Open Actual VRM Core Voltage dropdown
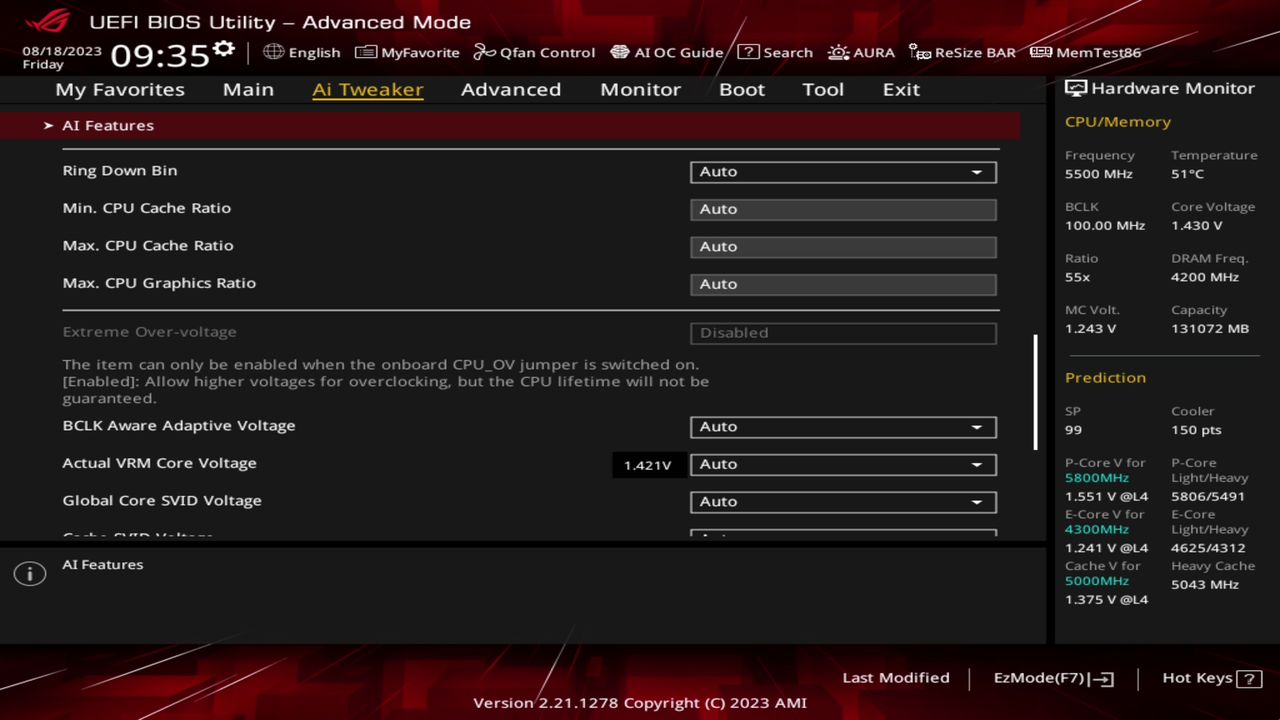Screen dimensions: 1280x720 (843, 464)
